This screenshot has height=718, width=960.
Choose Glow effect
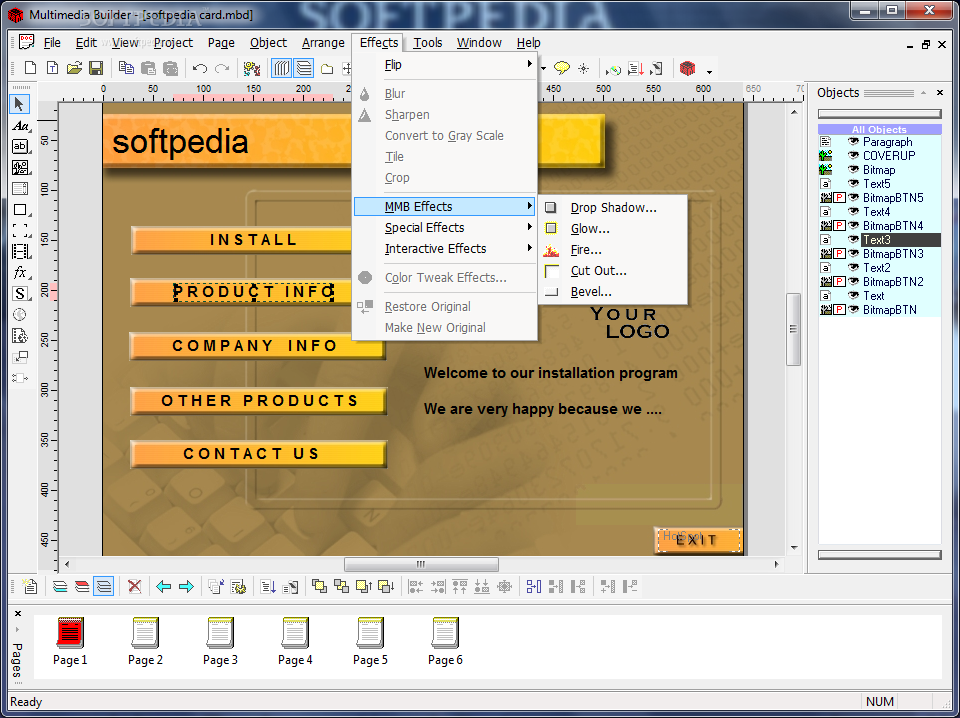pyautogui.click(x=613, y=229)
